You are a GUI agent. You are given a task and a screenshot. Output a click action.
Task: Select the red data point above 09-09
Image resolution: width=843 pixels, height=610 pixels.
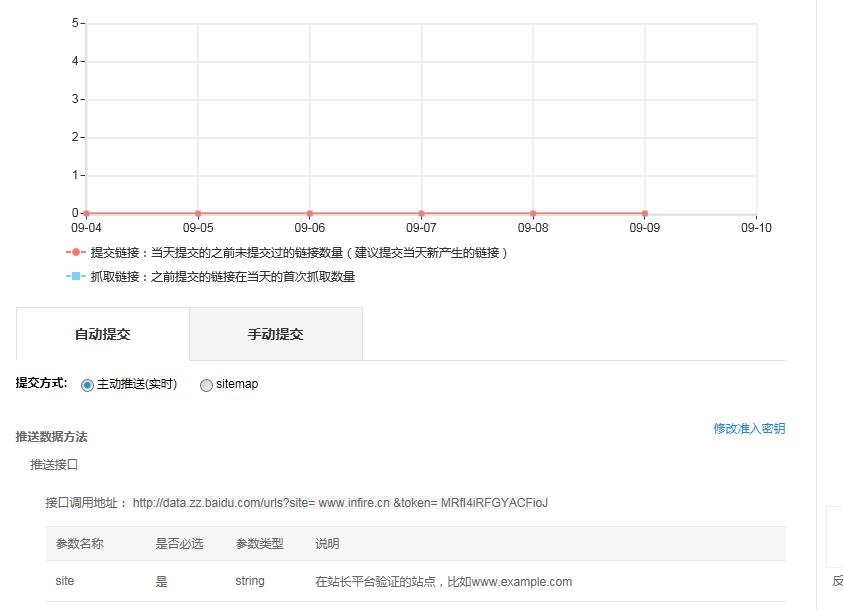[645, 212]
